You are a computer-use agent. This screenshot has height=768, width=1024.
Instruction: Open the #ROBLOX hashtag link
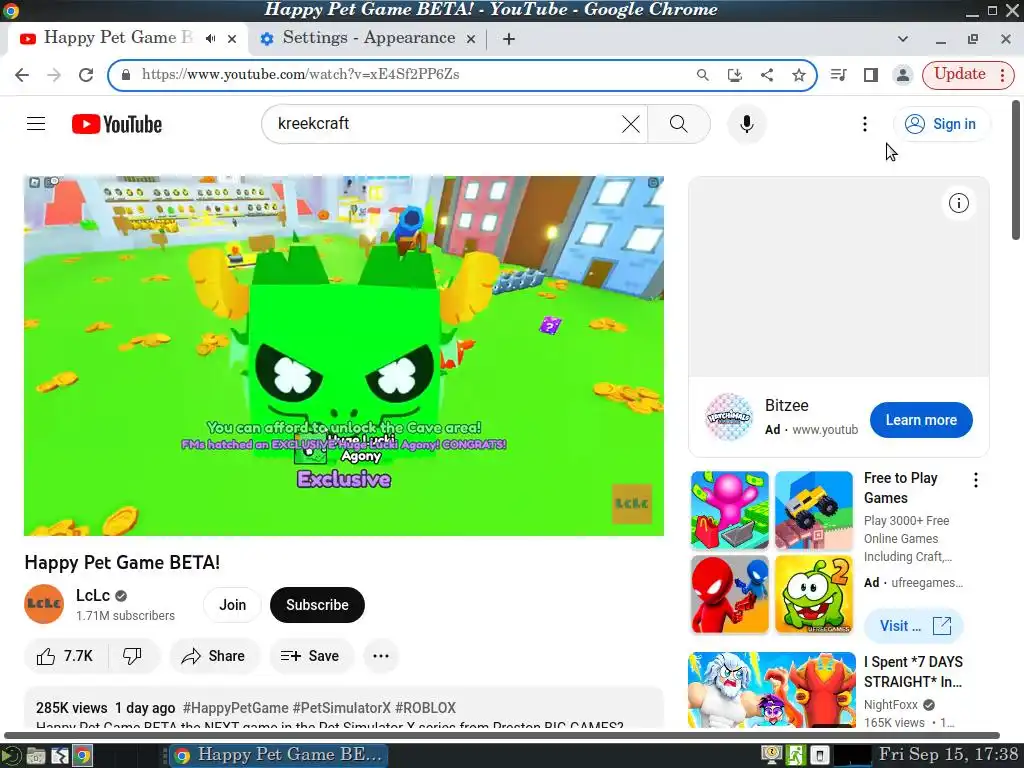pyautogui.click(x=425, y=708)
